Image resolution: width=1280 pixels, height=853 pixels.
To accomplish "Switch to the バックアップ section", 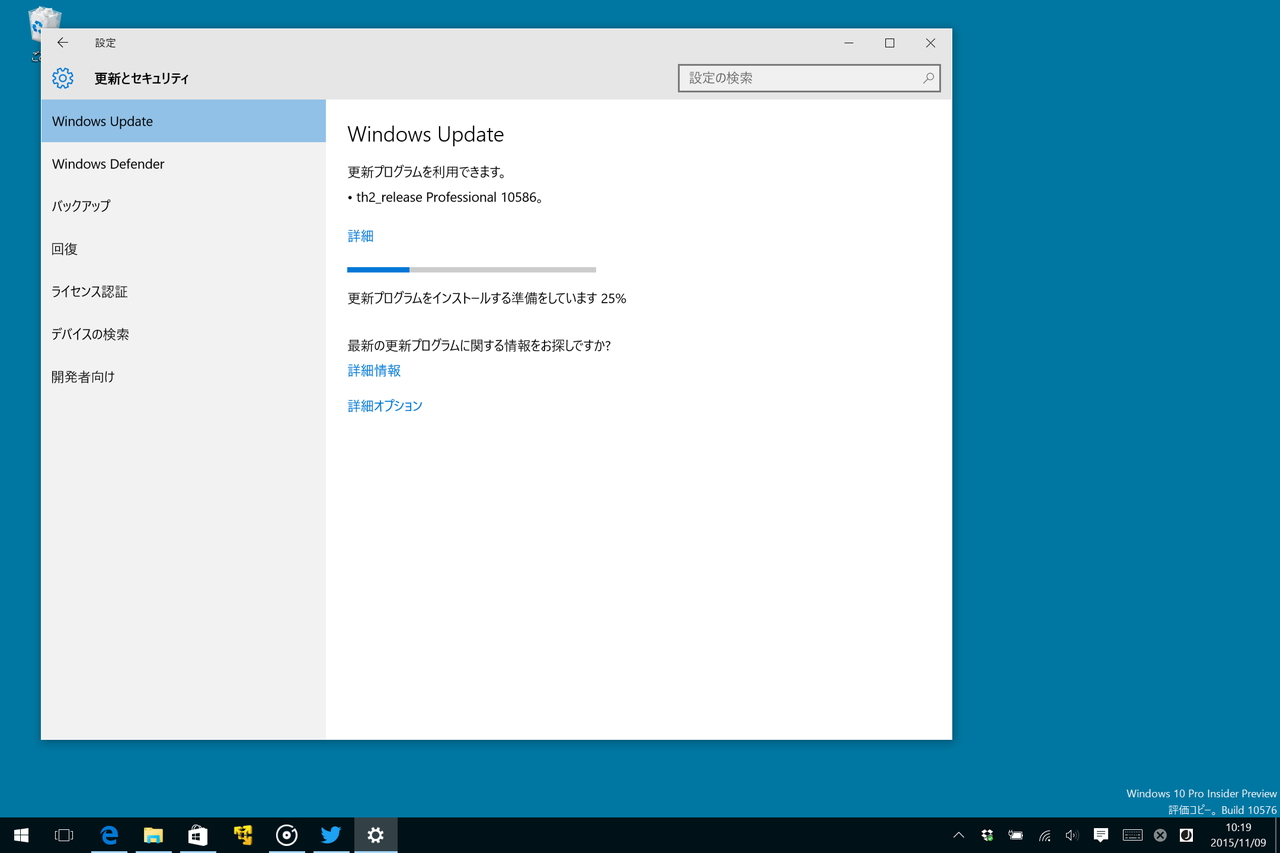I will pos(183,206).
